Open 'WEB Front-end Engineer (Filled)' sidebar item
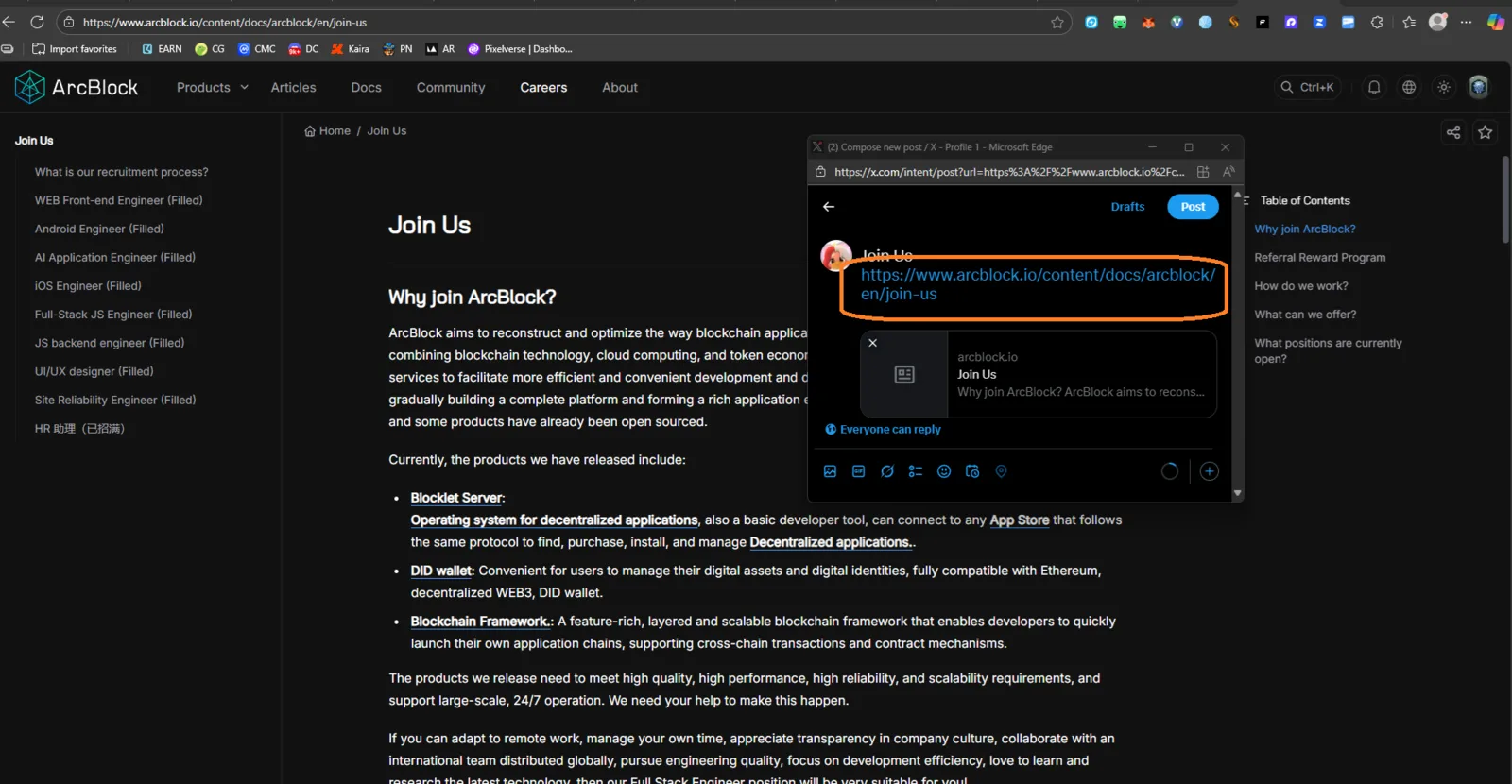The image size is (1512, 784). coord(119,200)
